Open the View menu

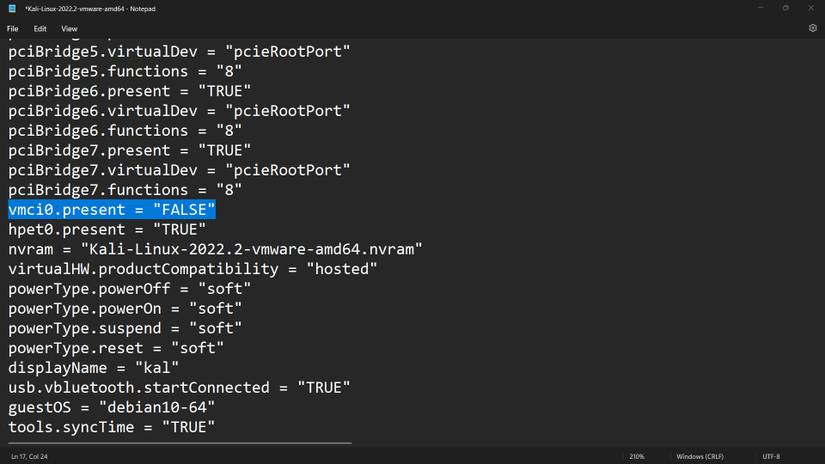pyautogui.click(x=69, y=29)
